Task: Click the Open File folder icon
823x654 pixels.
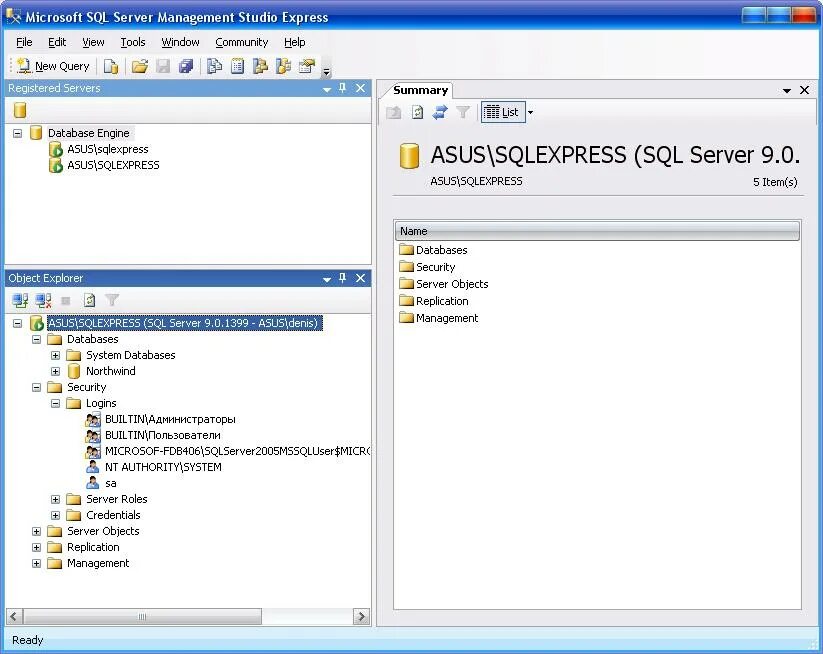Action: (x=140, y=66)
